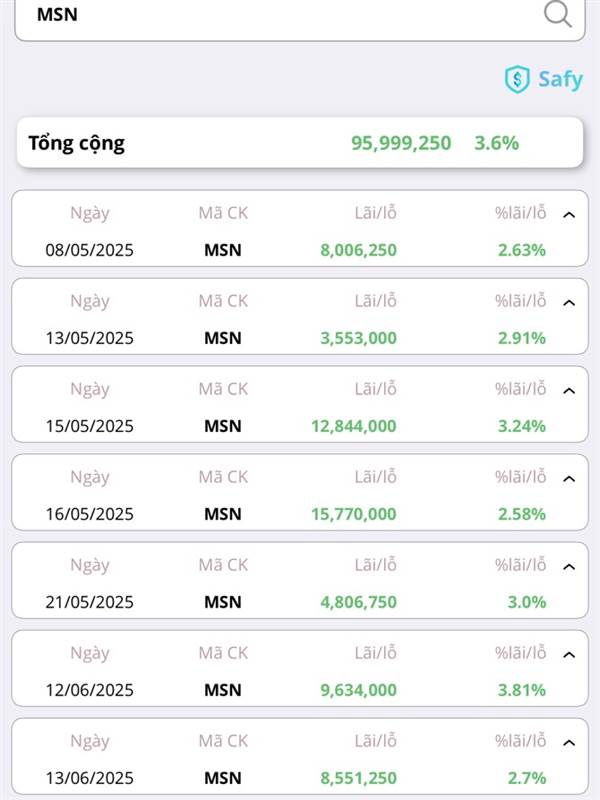
Task: Tap MSN ticker in 13/06/2025 row
Action: 223,778
